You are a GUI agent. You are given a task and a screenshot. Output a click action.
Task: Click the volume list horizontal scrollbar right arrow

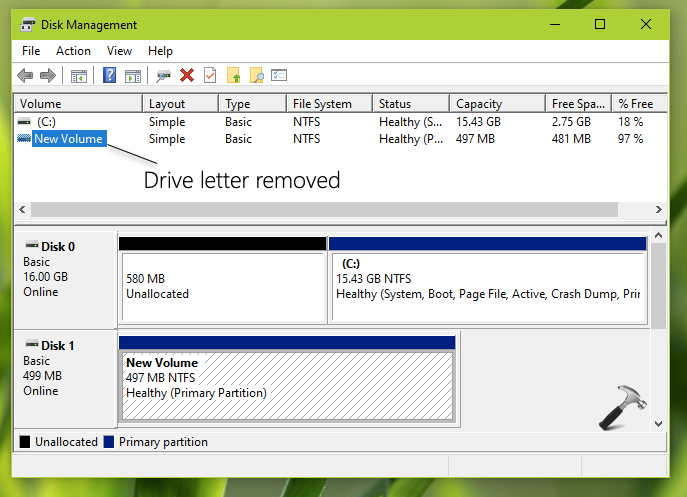point(658,209)
